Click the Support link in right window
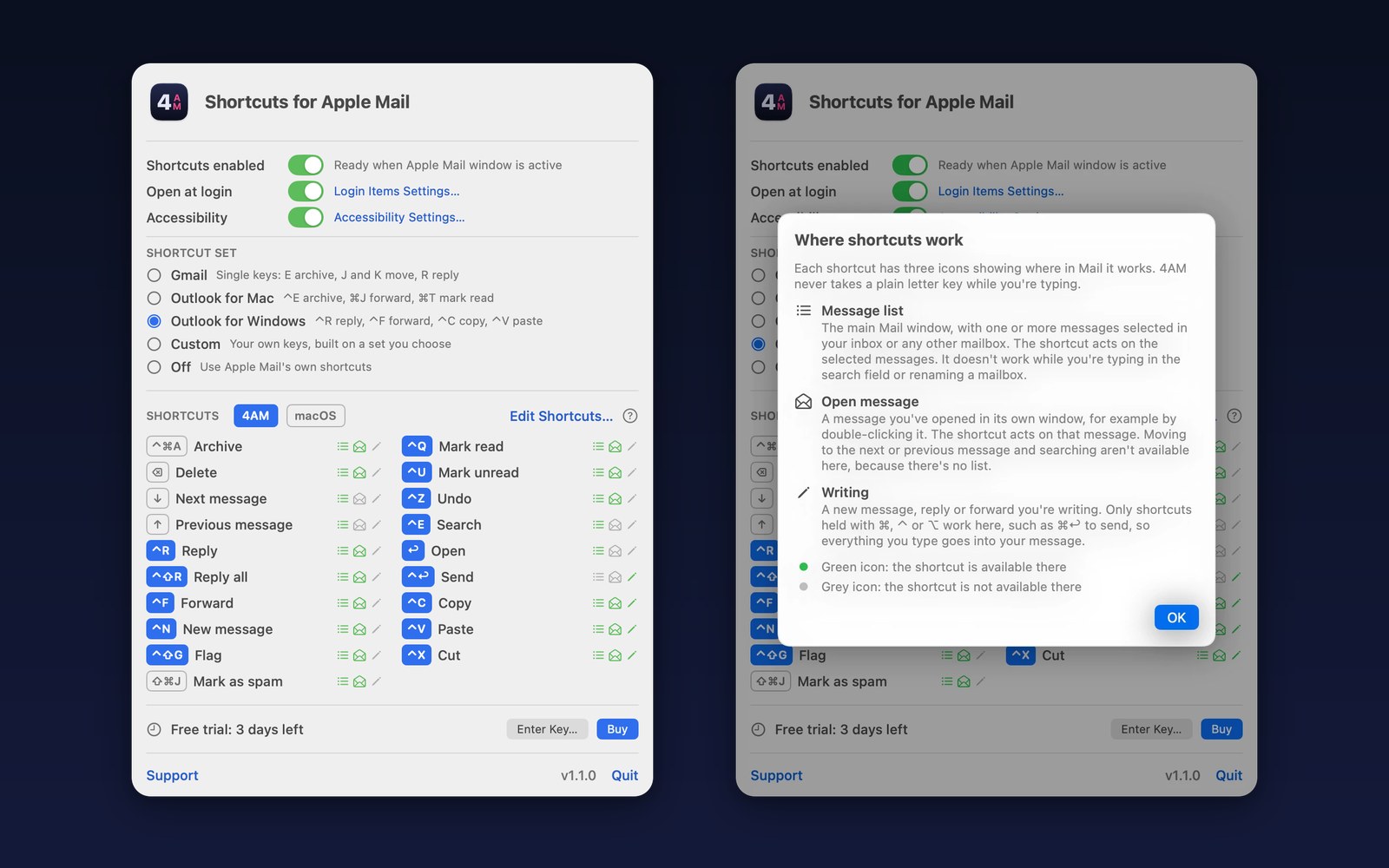 click(776, 775)
